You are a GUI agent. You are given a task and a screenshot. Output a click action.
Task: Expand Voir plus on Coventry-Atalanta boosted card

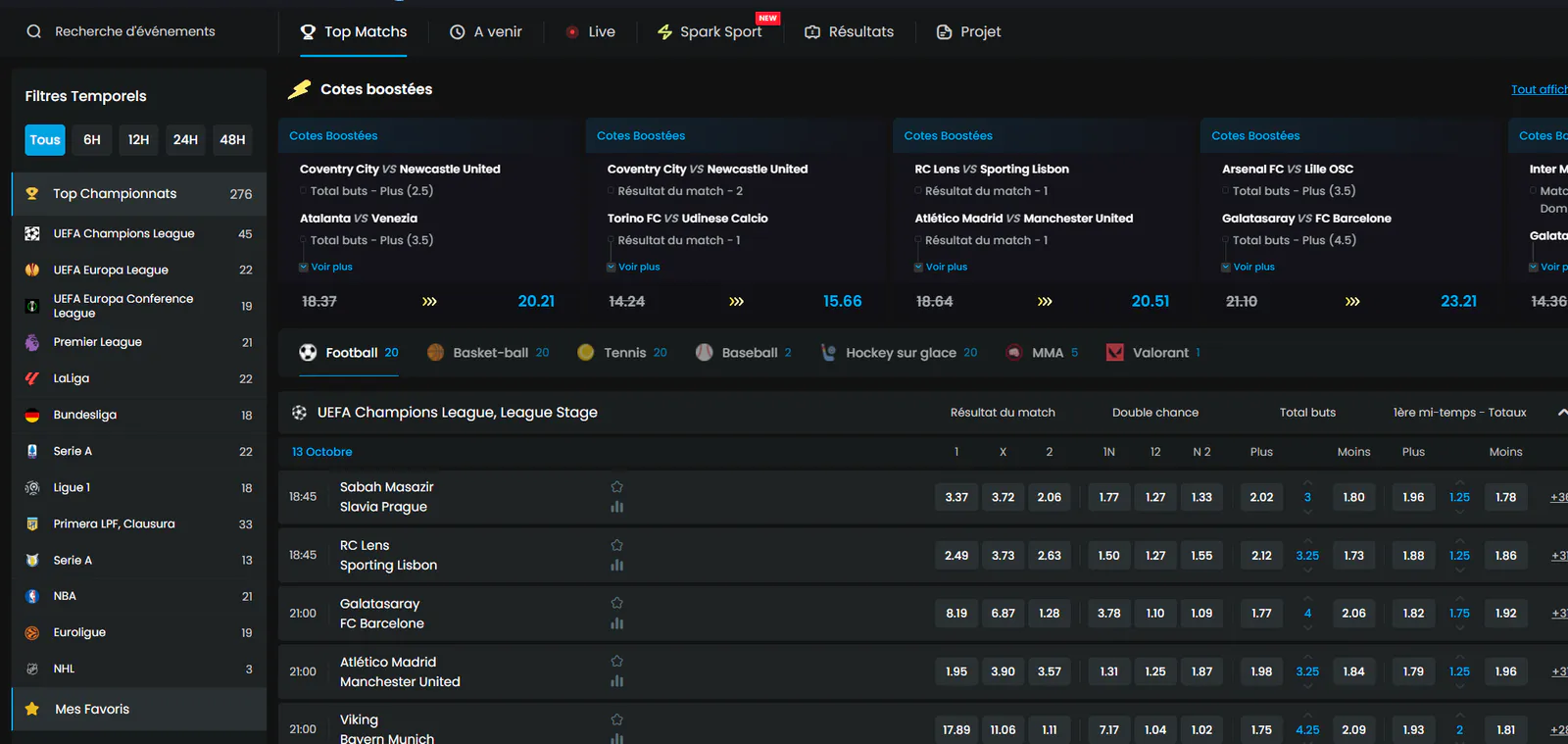click(x=326, y=267)
